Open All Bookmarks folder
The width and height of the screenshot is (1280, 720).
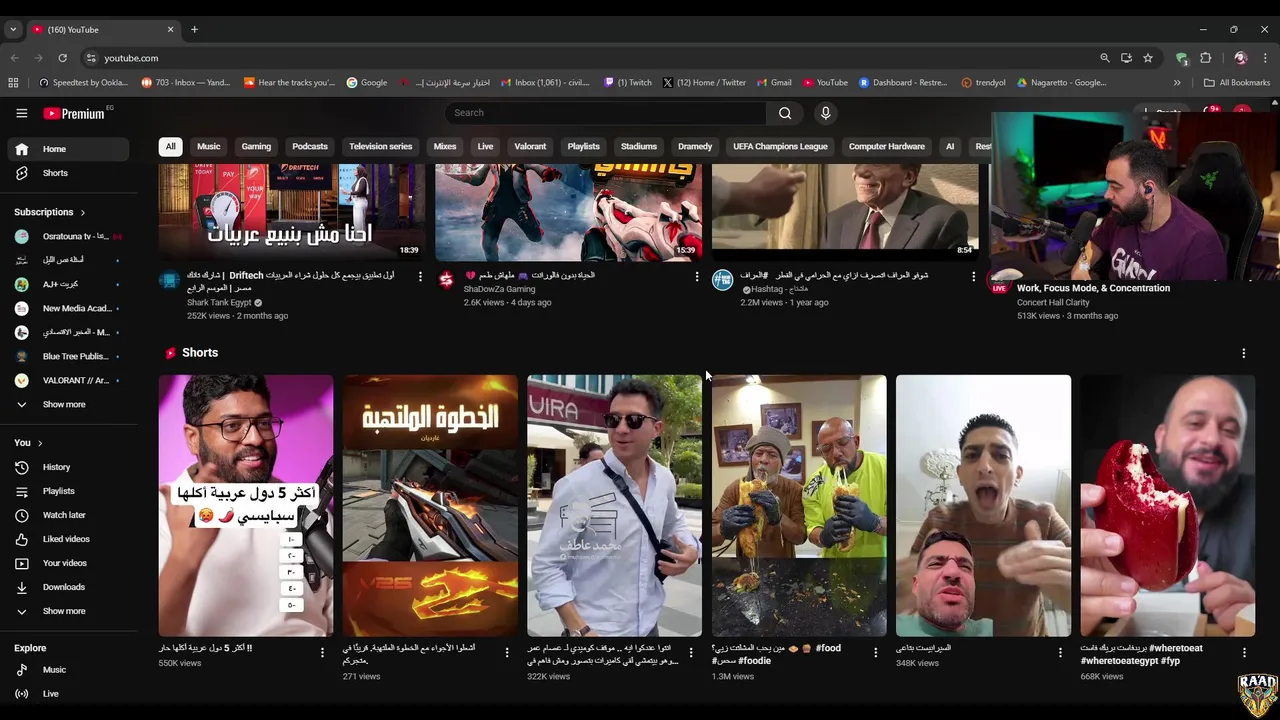tap(1237, 83)
